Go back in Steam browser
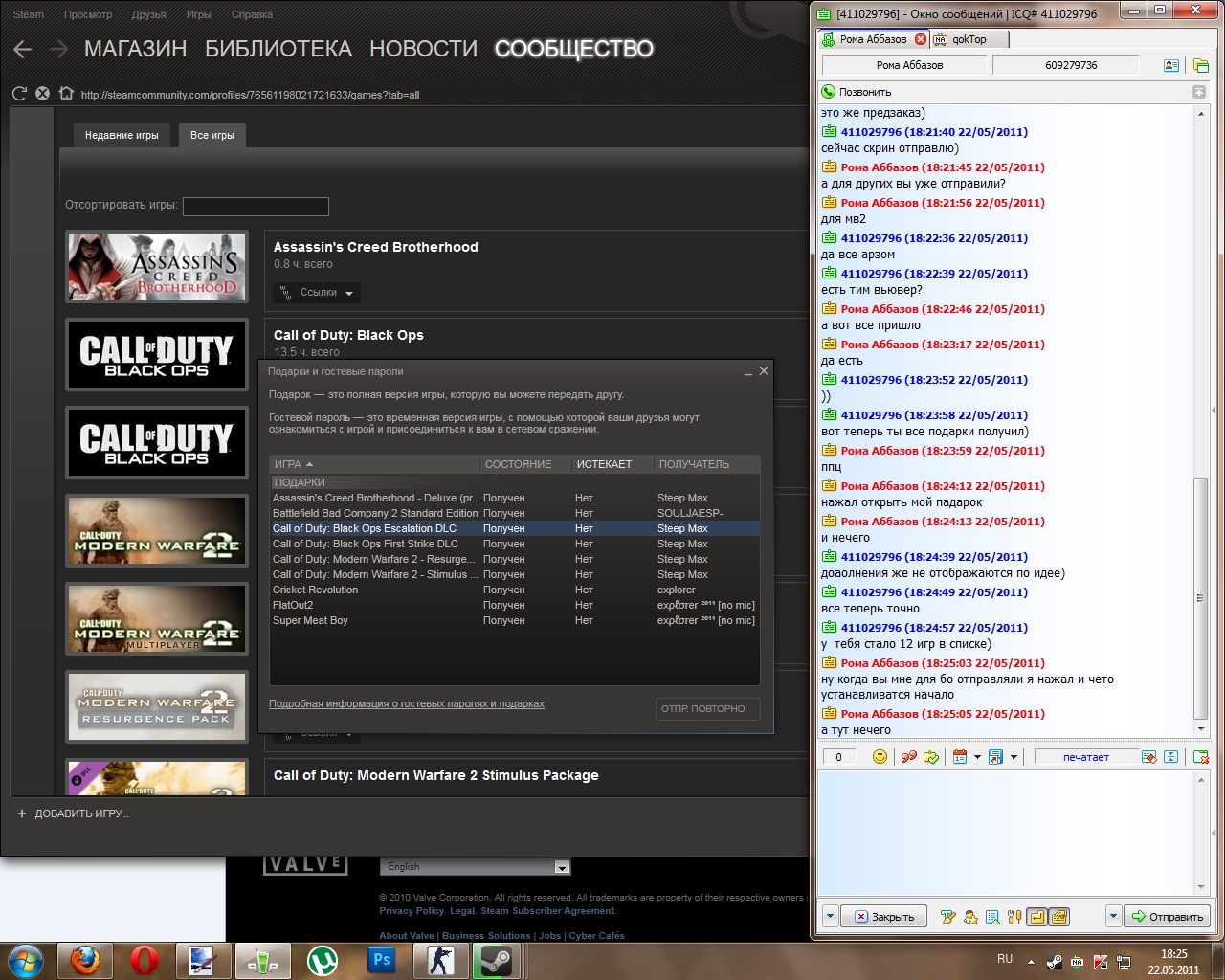Screen dimensions: 1225x980 (x=23, y=49)
